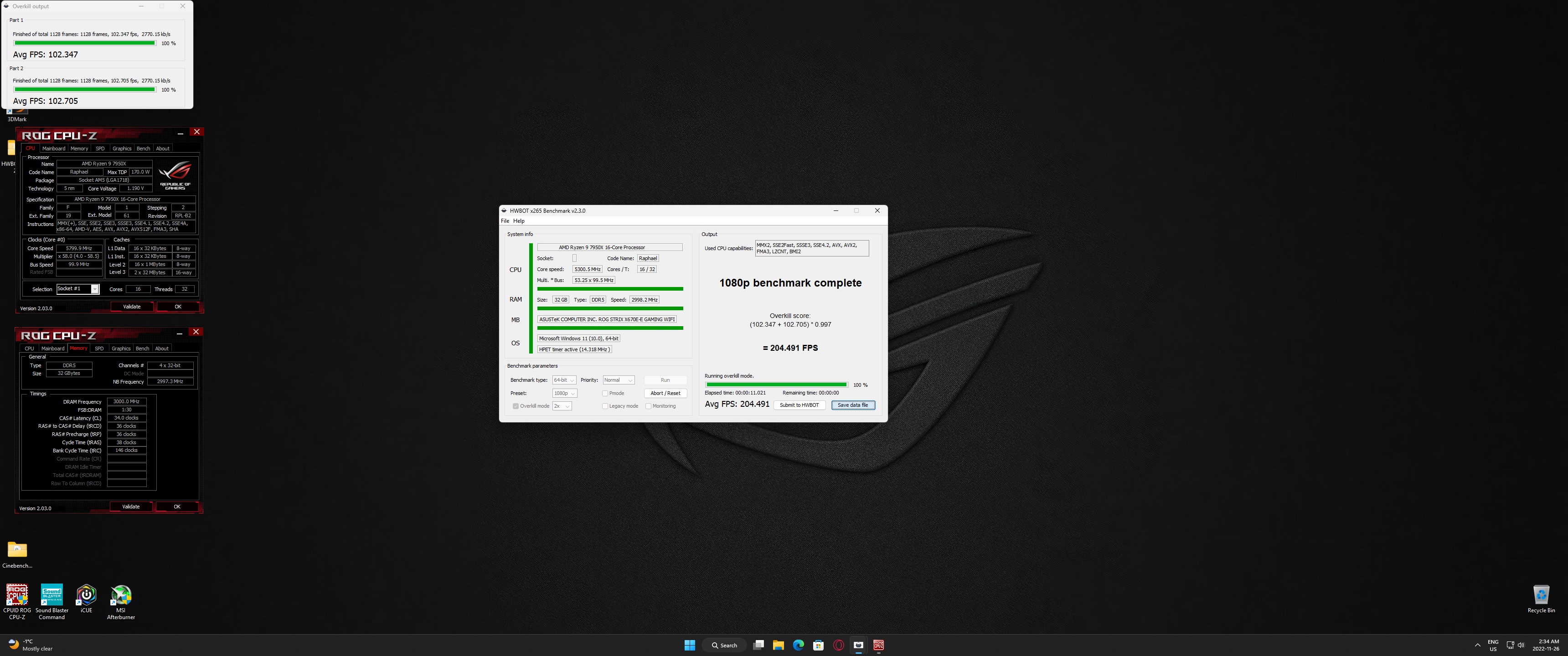
Task: Click the Republic of Gamers logo in CPU-Z
Action: point(175,175)
